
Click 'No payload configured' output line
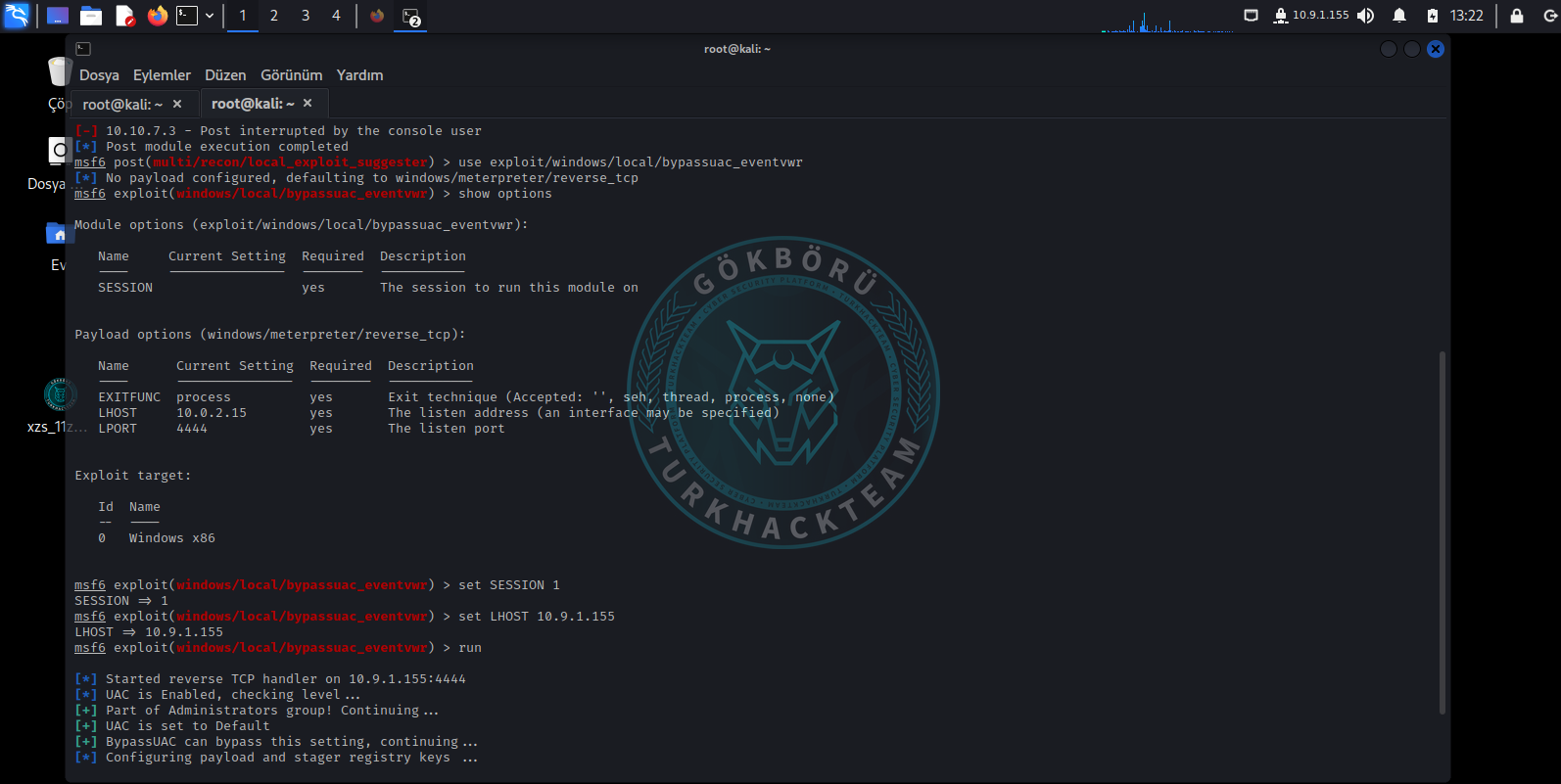tap(372, 178)
